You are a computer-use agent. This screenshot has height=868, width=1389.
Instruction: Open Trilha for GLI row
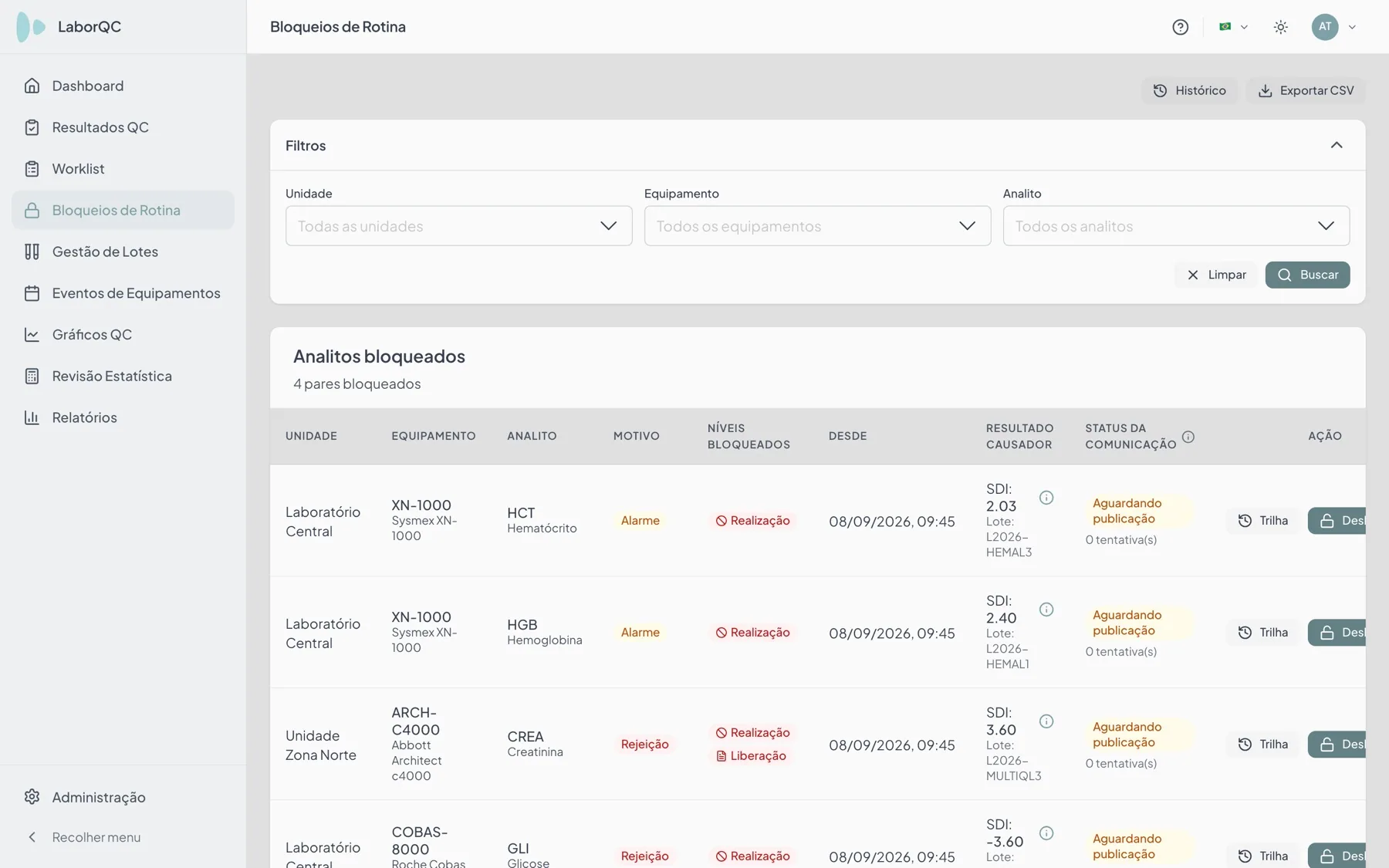point(1263,856)
